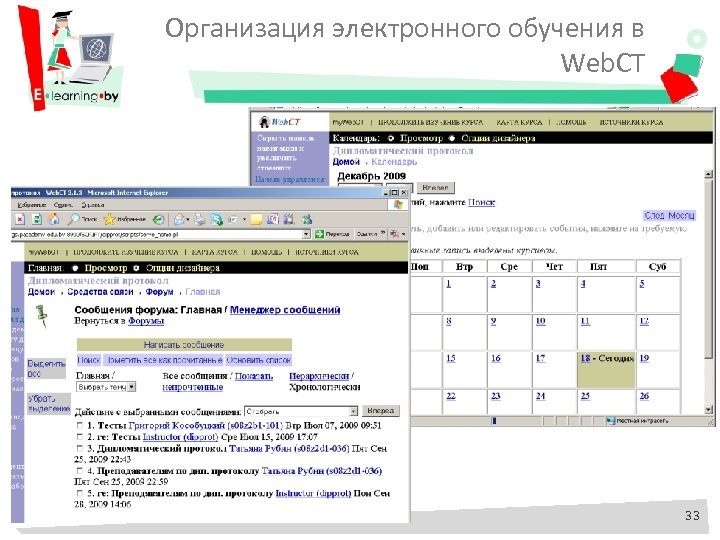Screen dimensions: 720x540
Task: Open the Справка menu
Action: 93,205
